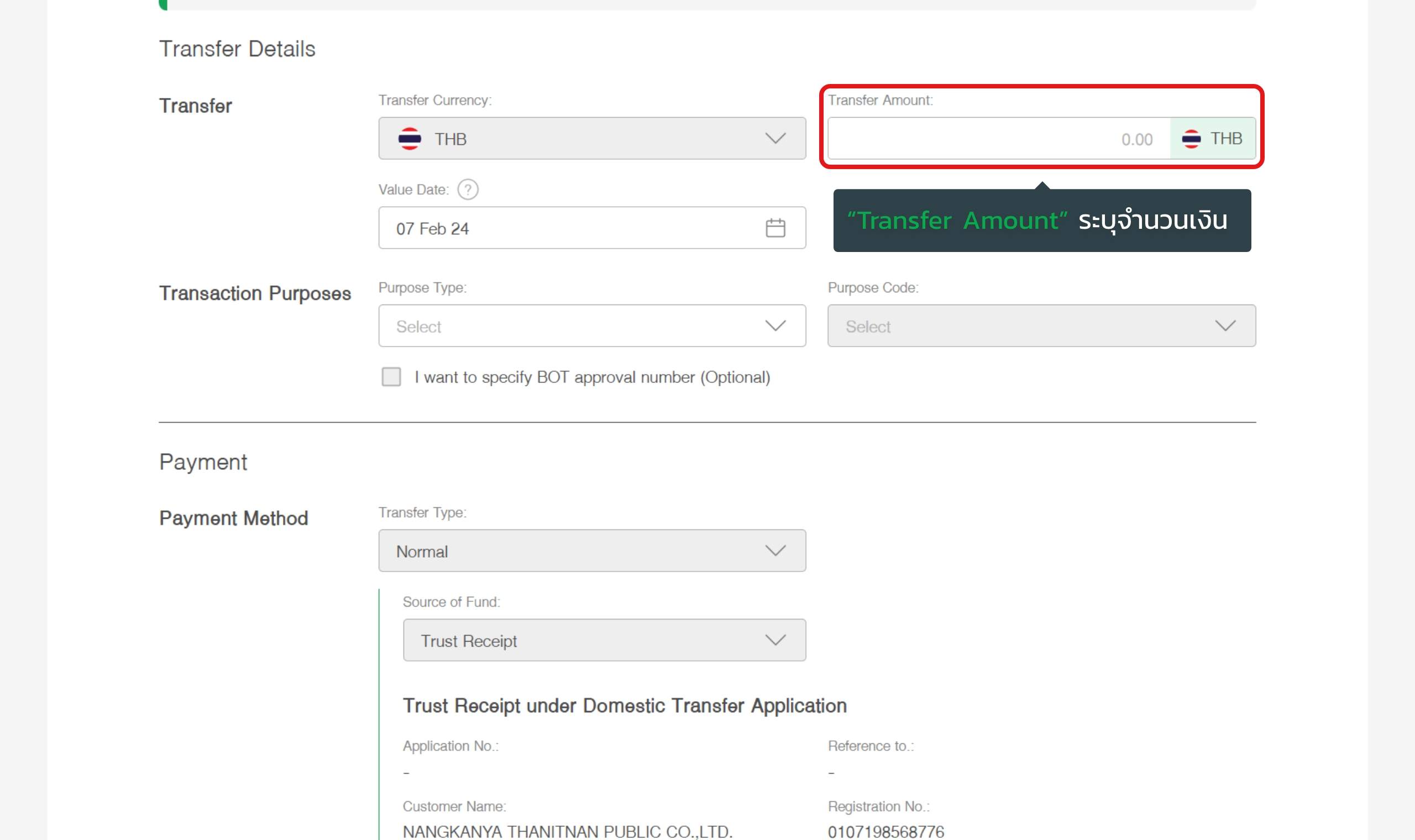The height and width of the screenshot is (840, 1415).
Task: Click the BOT approval number label text
Action: click(x=592, y=377)
